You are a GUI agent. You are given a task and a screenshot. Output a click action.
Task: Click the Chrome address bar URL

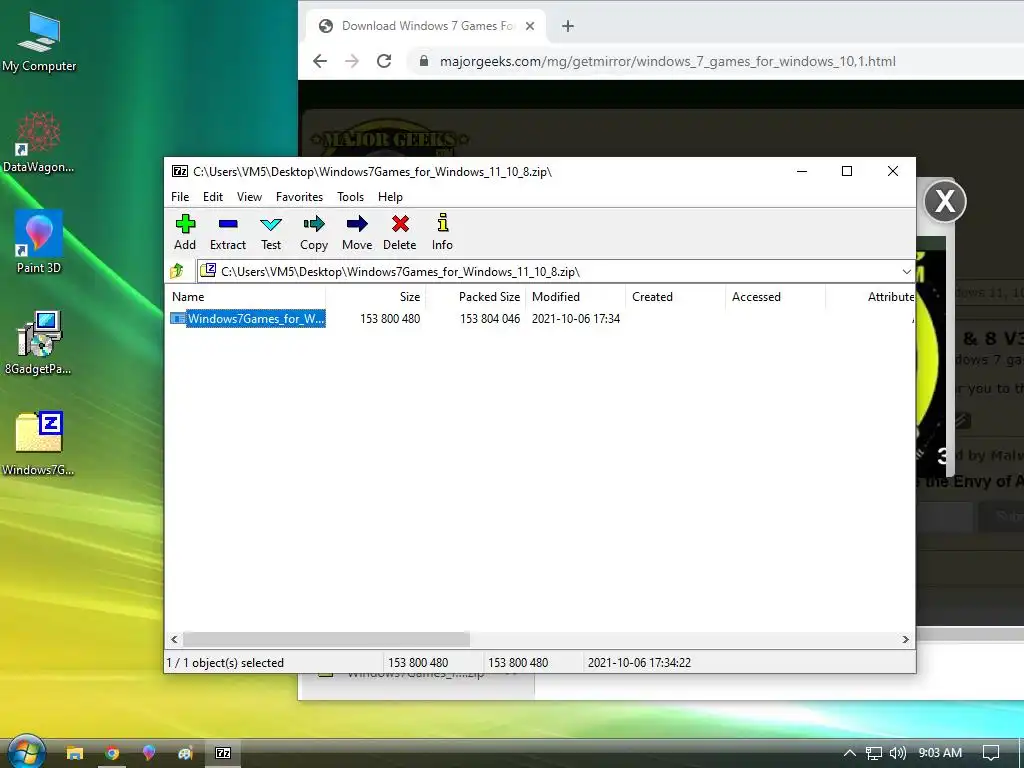(x=667, y=61)
